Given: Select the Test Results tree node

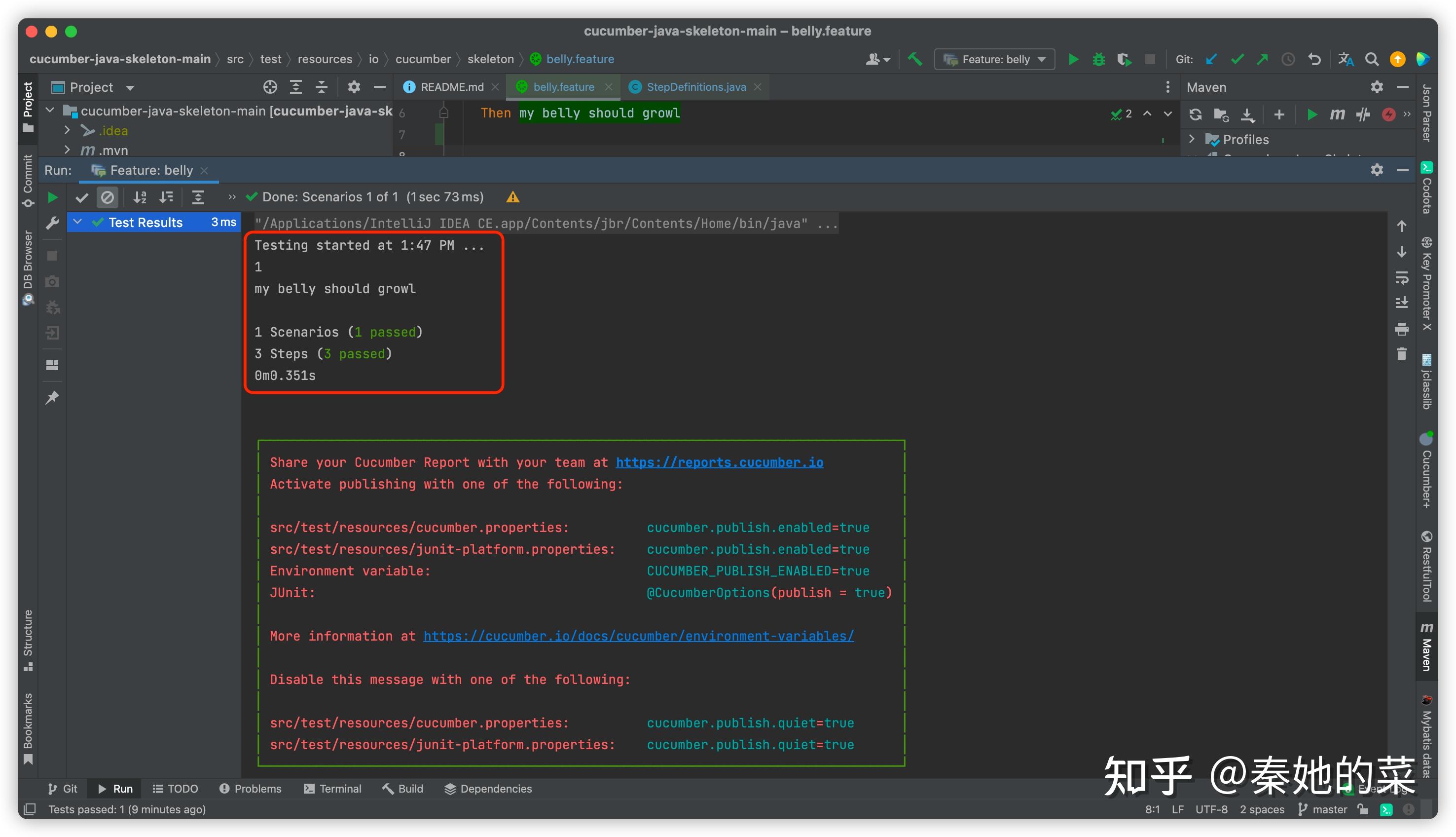Looking at the screenshot, I should click(146, 223).
